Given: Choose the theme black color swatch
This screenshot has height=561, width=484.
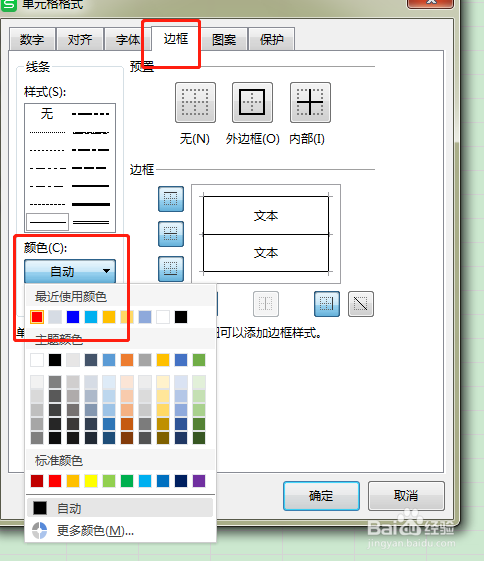Looking at the screenshot, I should tap(55, 360).
